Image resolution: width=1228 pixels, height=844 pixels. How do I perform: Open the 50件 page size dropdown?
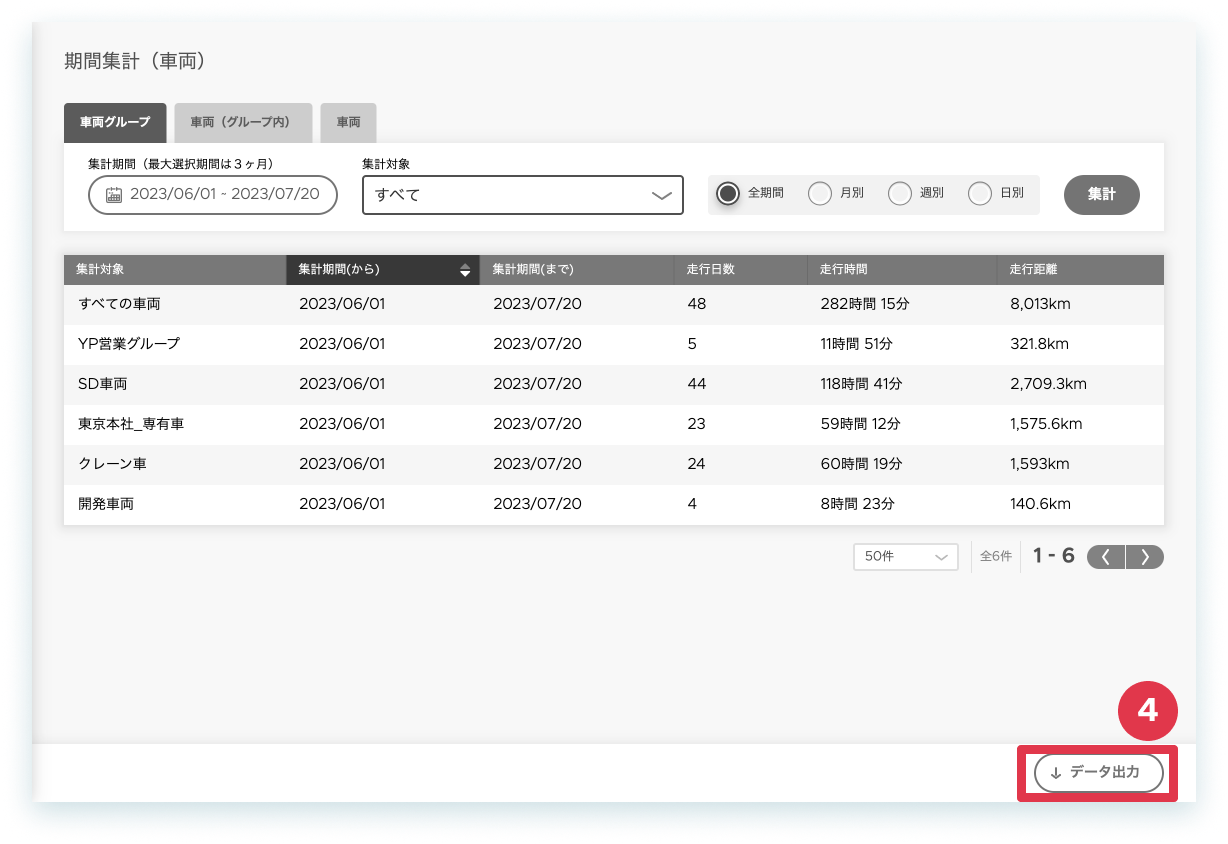point(906,557)
